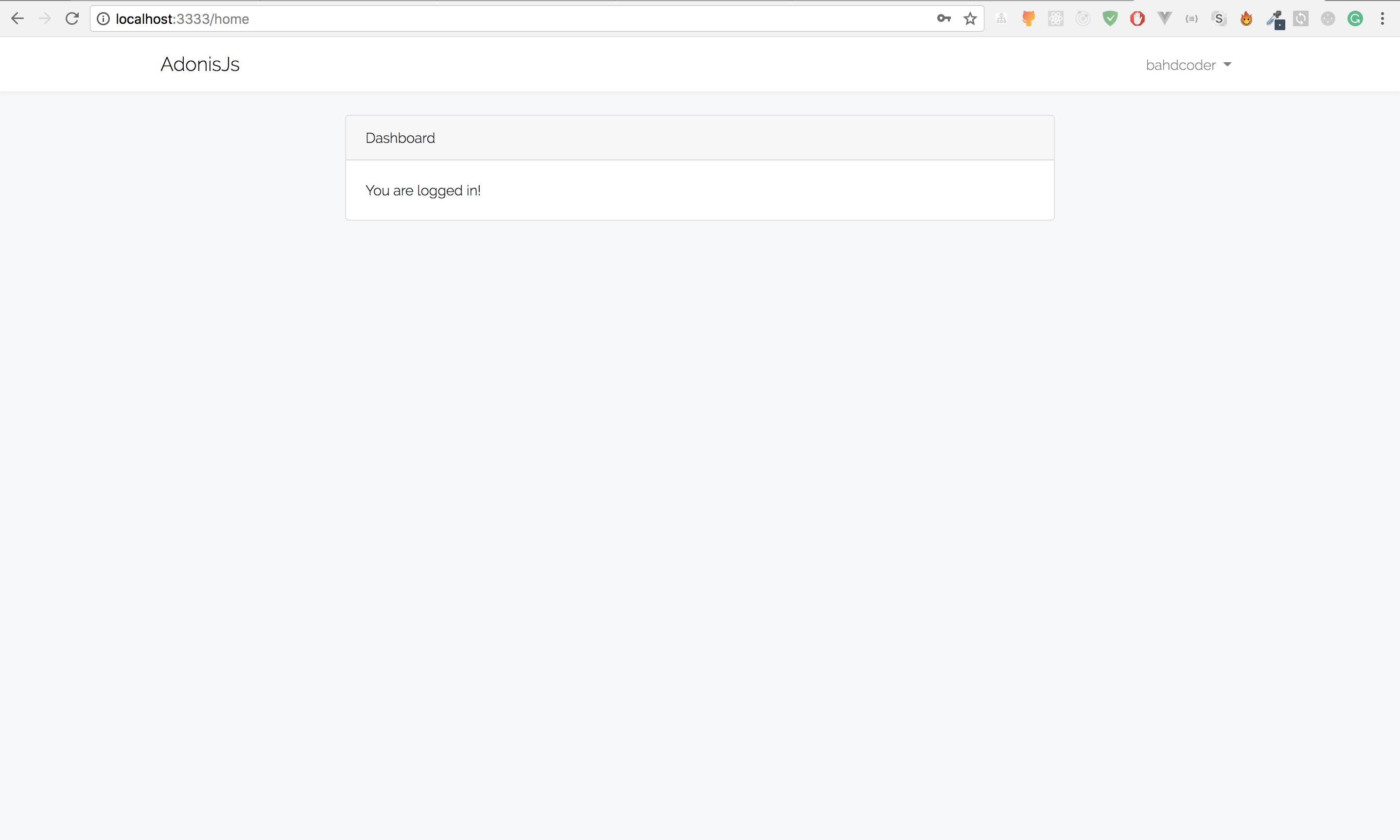This screenshot has width=1400, height=840.
Task: Open the AdBlock red hand extension
Action: coord(1137,18)
